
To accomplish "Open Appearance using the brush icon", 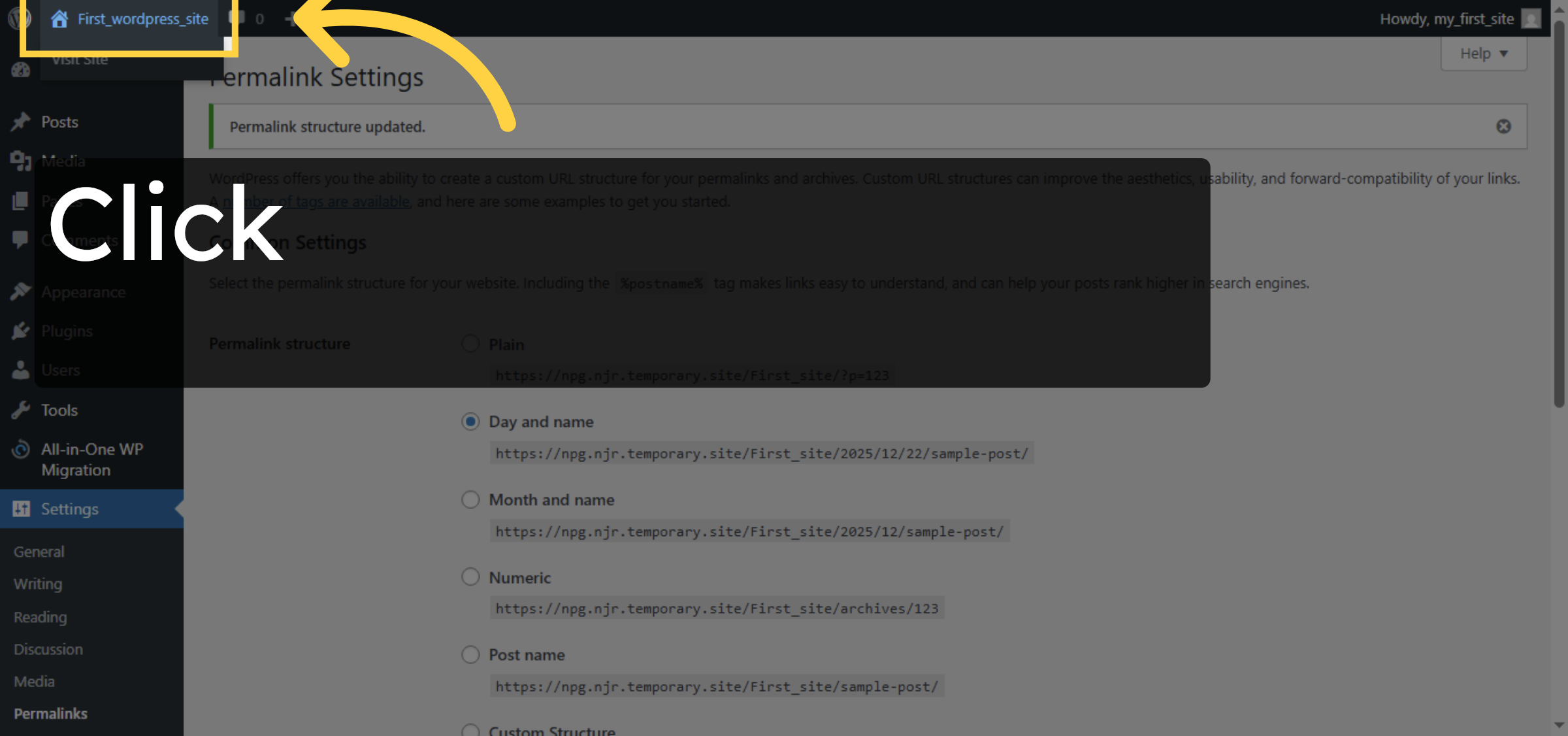I will (21, 292).
